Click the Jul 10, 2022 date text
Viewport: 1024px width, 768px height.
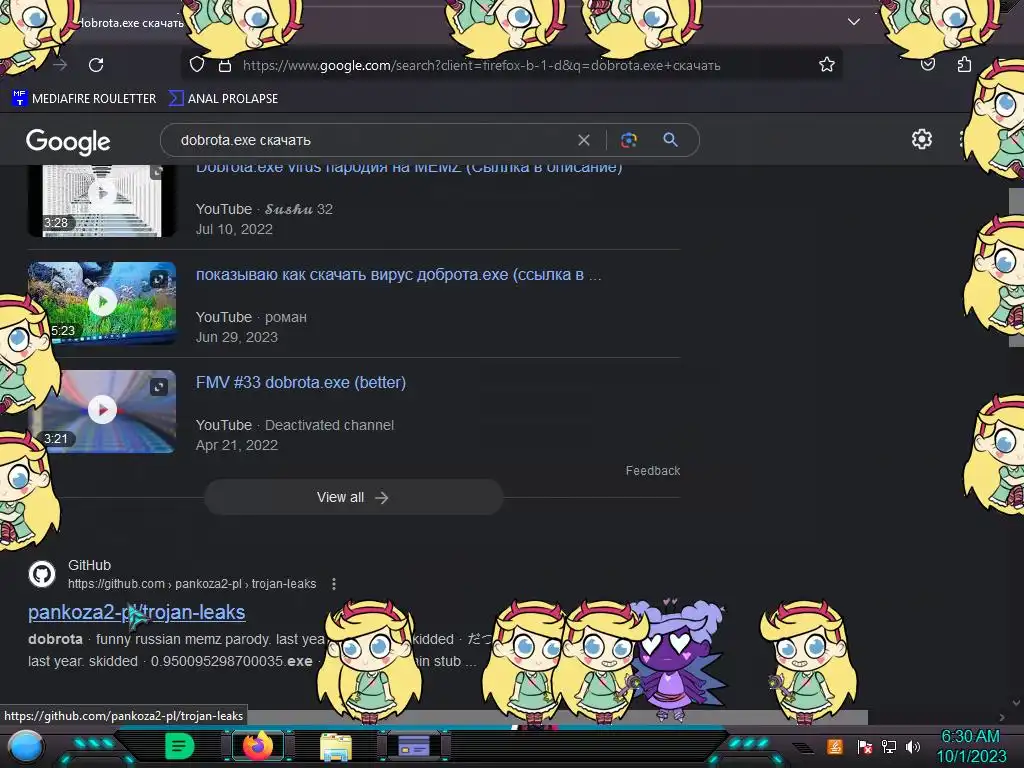point(234,229)
